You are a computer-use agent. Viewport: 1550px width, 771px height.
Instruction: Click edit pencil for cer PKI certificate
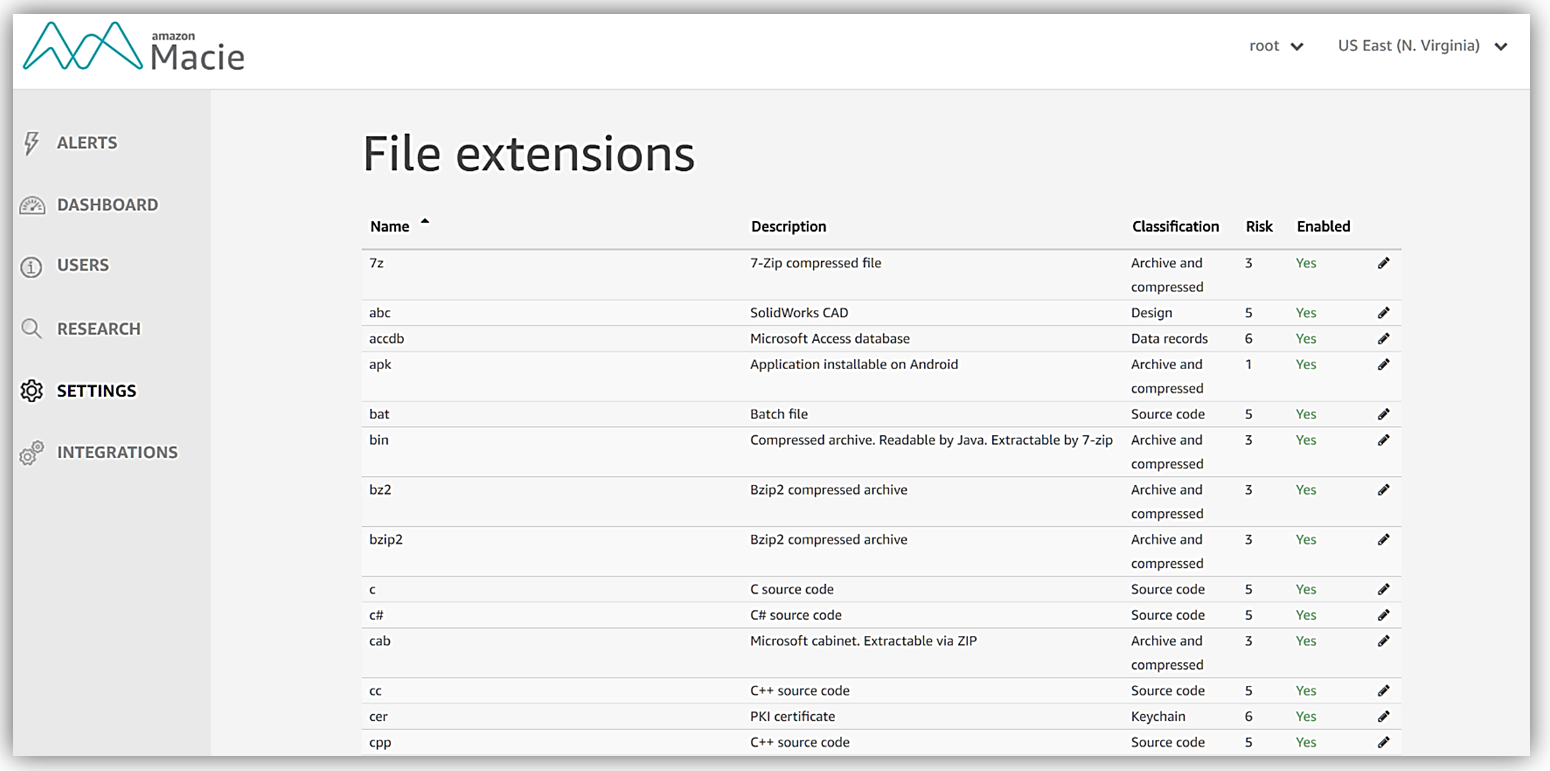pyautogui.click(x=1383, y=716)
